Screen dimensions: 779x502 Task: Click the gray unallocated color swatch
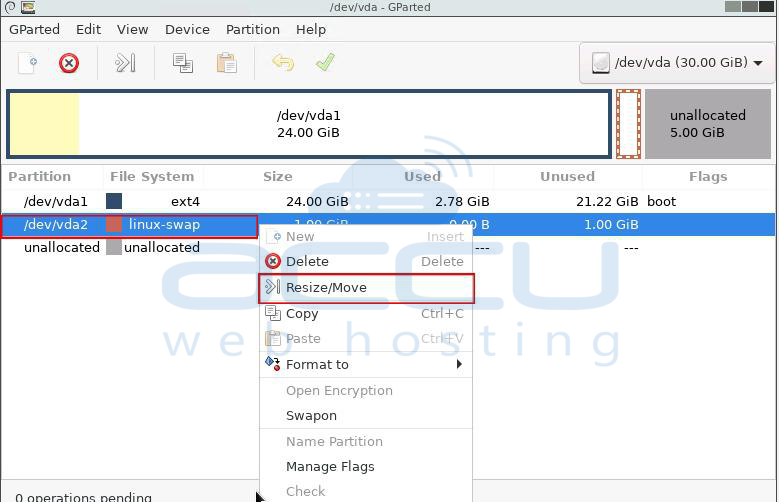pos(114,248)
